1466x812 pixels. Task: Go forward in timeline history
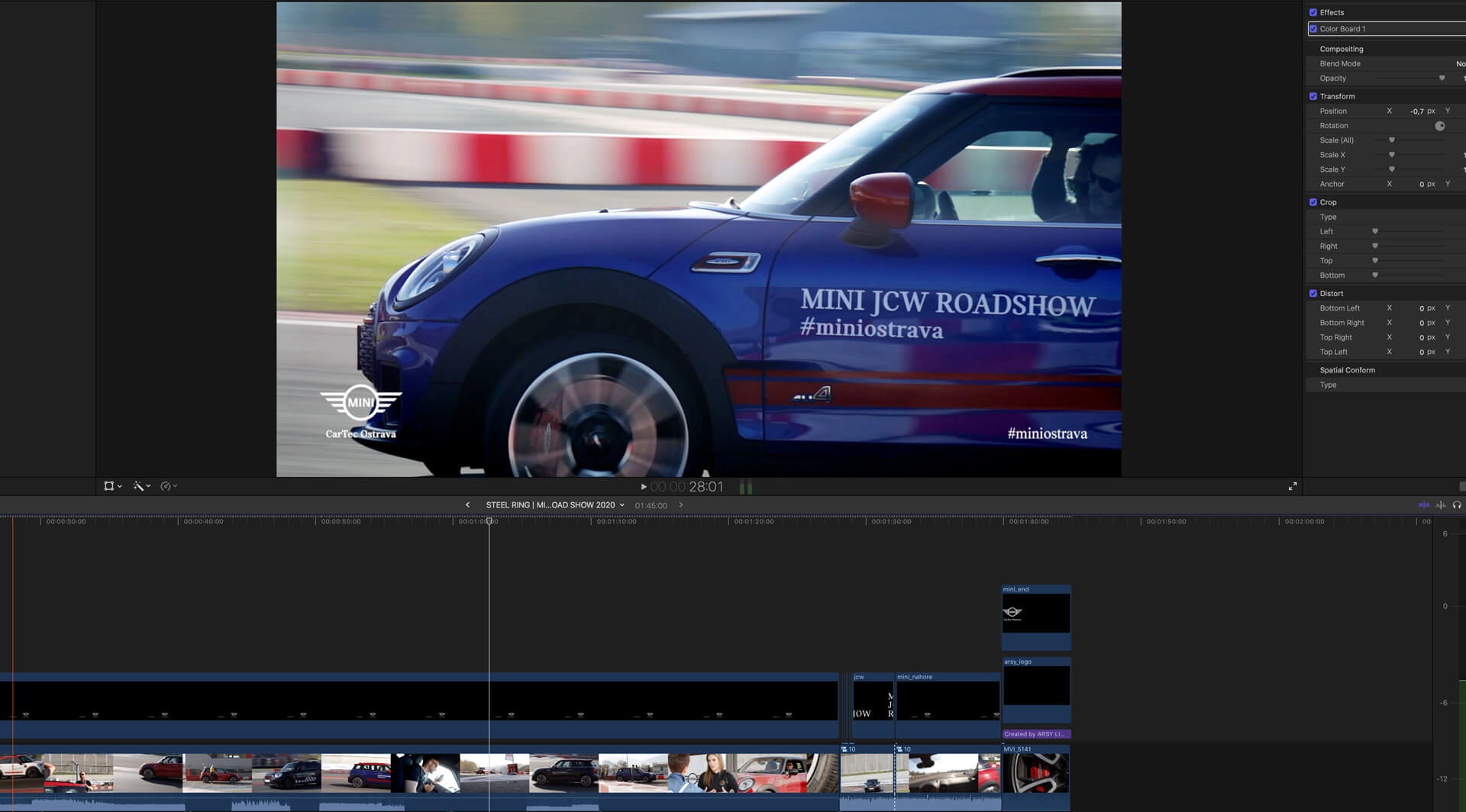[681, 505]
